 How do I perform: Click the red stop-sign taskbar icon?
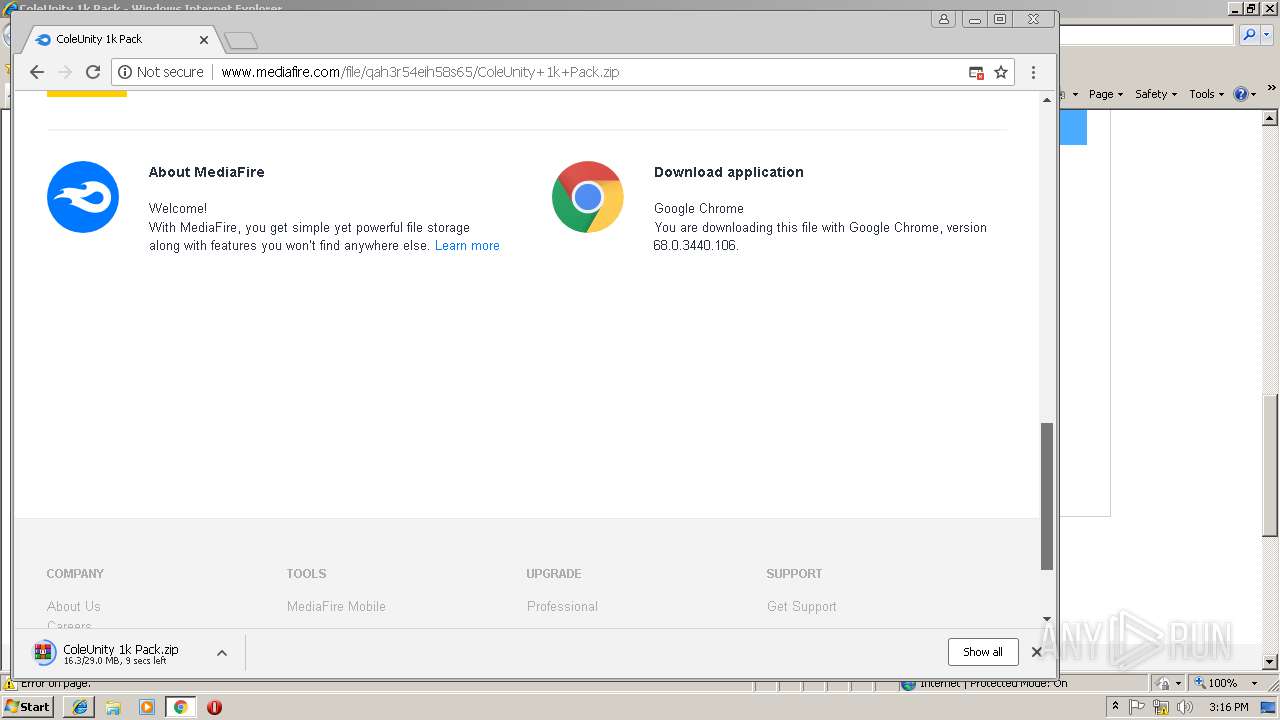[x=214, y=707]
